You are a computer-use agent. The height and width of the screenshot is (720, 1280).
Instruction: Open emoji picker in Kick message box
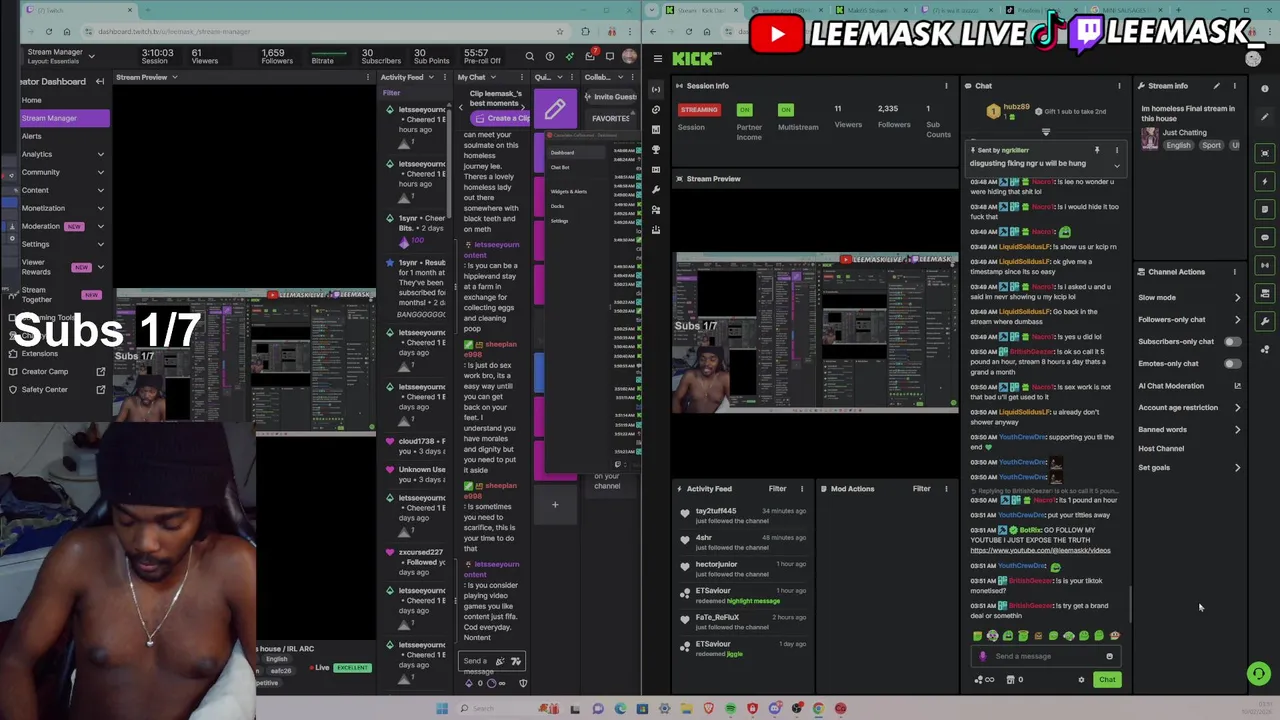tap(1109, 657)
